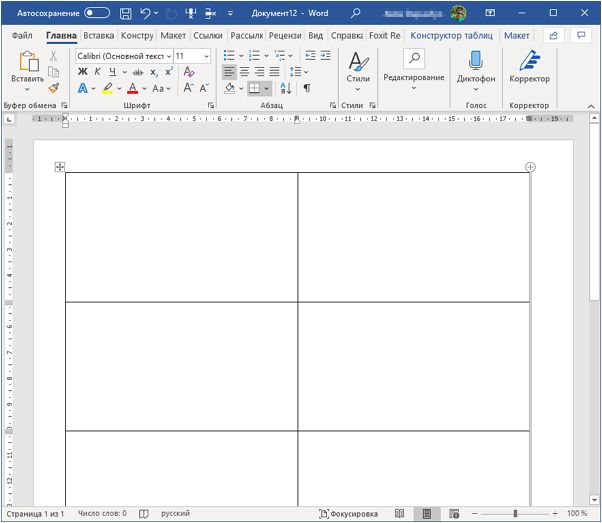This screenshot has width=602, height=523.
Task: Apply red font color
Action: coord(132,89)
